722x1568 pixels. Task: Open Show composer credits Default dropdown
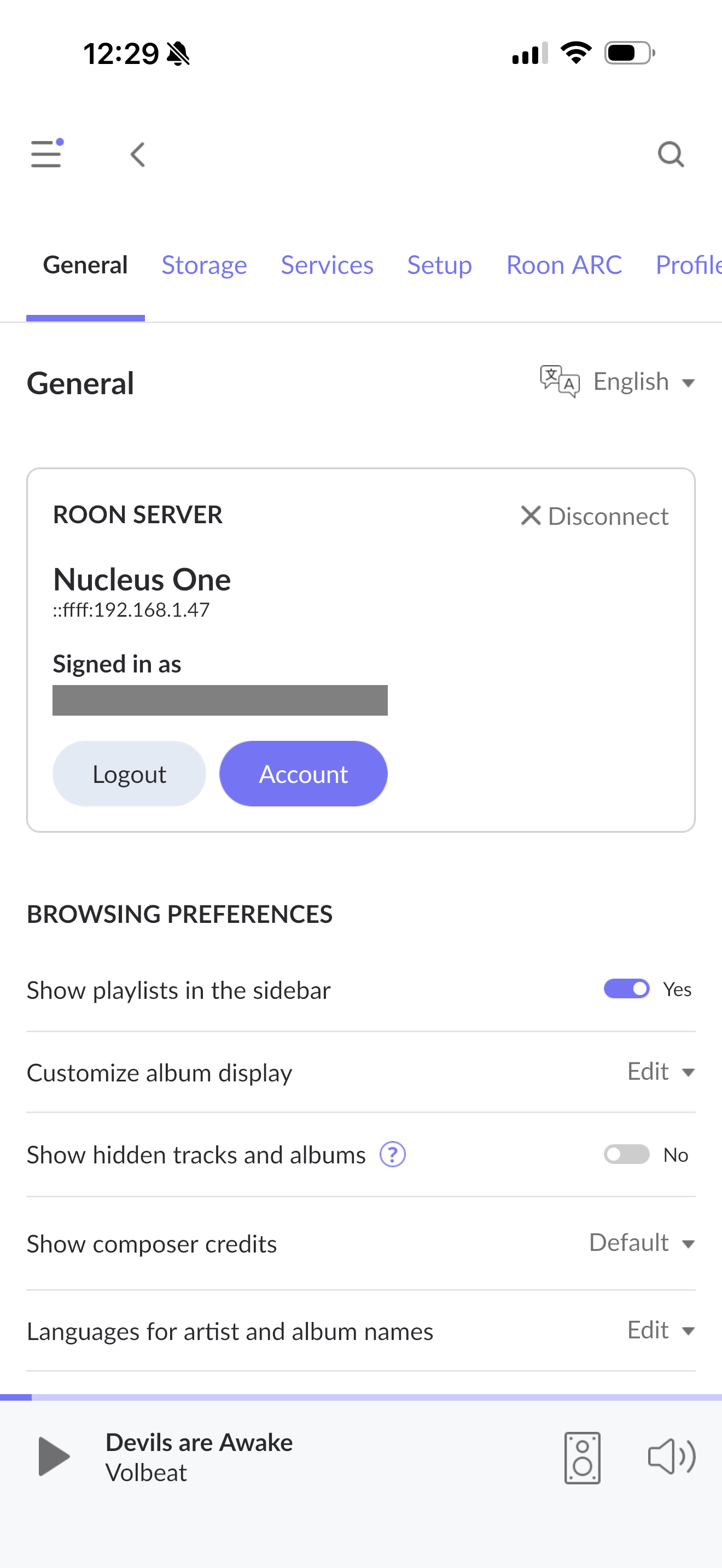pos(642,1243)
